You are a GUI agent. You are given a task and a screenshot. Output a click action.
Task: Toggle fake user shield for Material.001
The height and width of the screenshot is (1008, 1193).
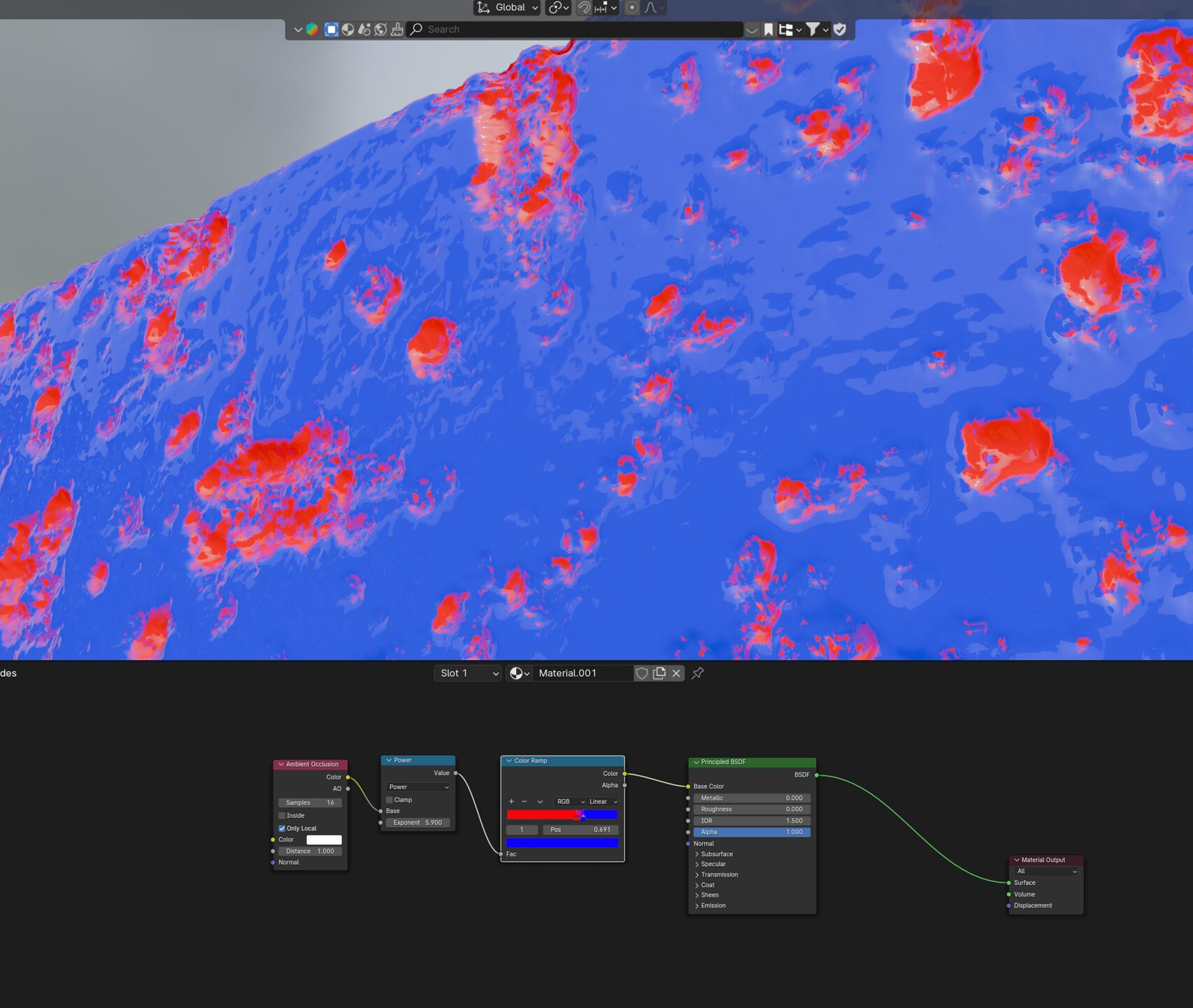pyautogui.click(x=641, y=673)
